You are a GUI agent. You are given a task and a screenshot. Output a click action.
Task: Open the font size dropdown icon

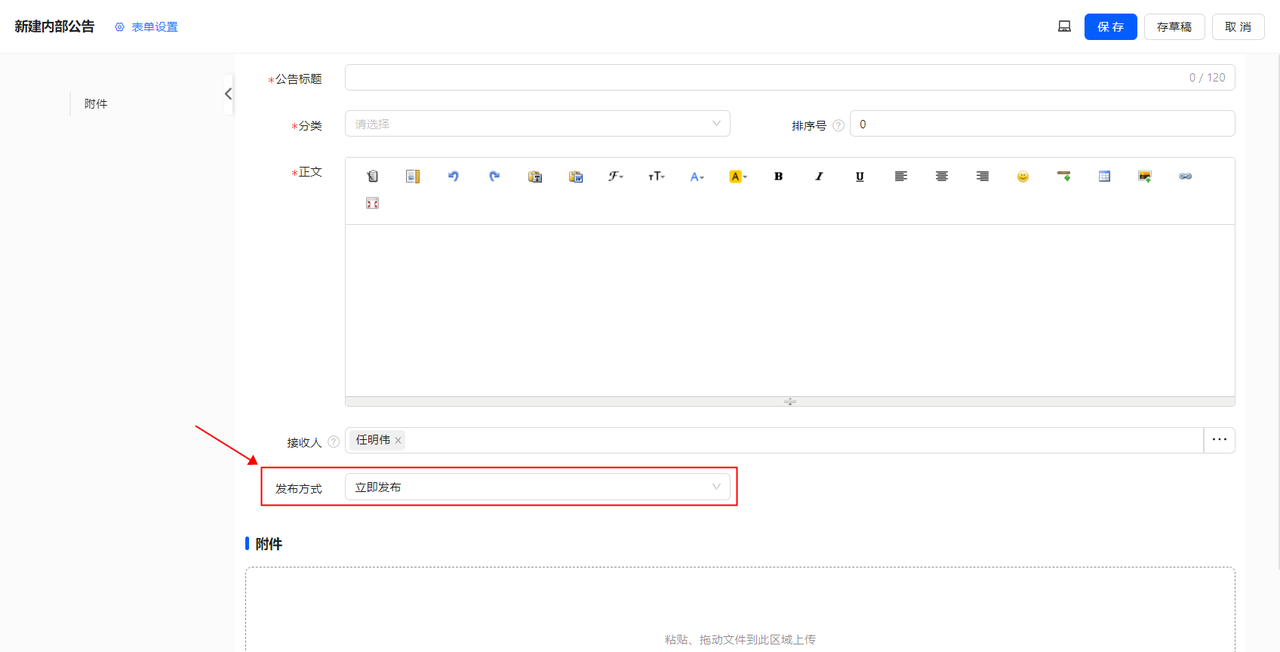tap(656, 176)
